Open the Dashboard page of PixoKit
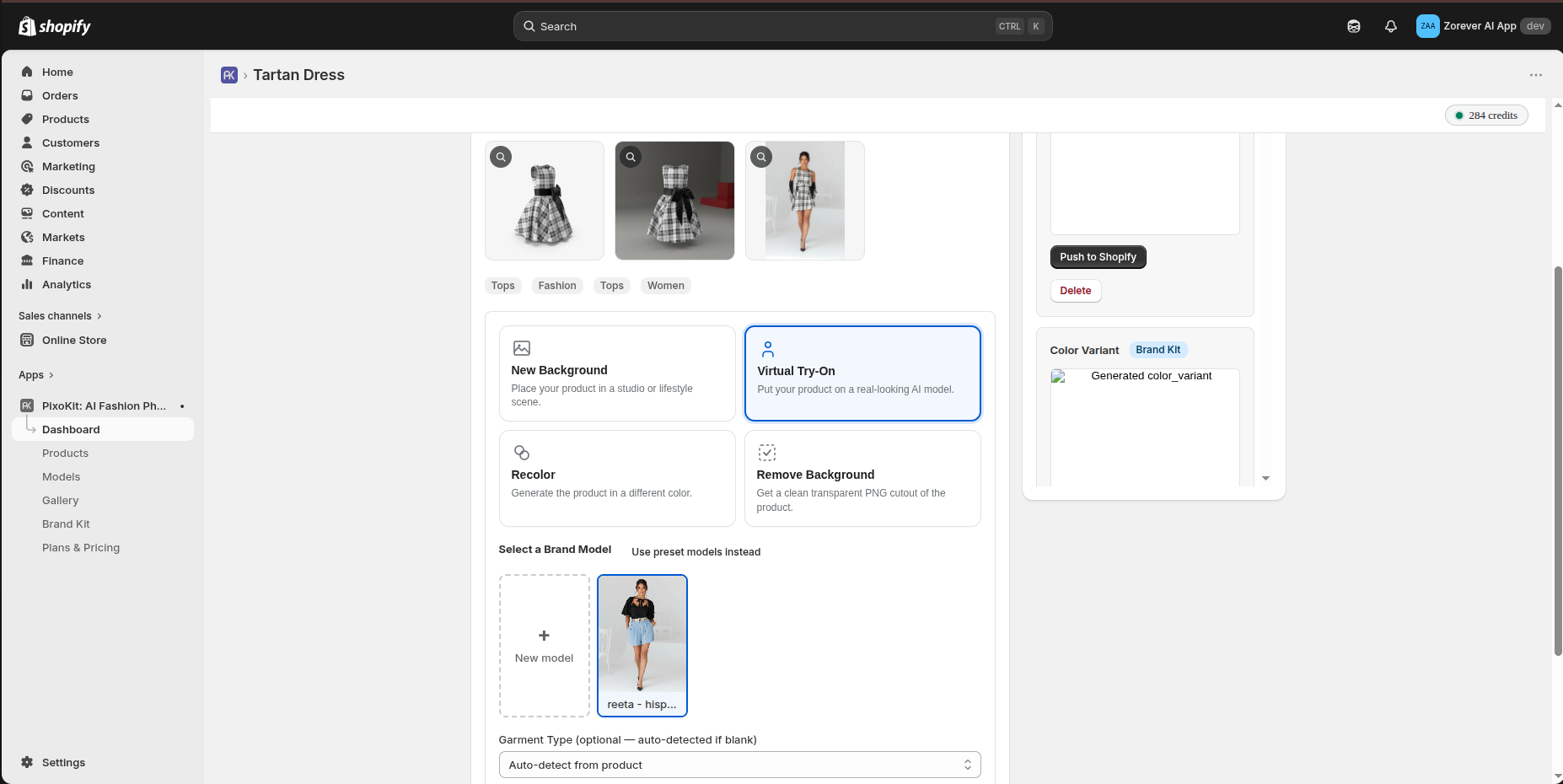 click(x=103, y=429)
